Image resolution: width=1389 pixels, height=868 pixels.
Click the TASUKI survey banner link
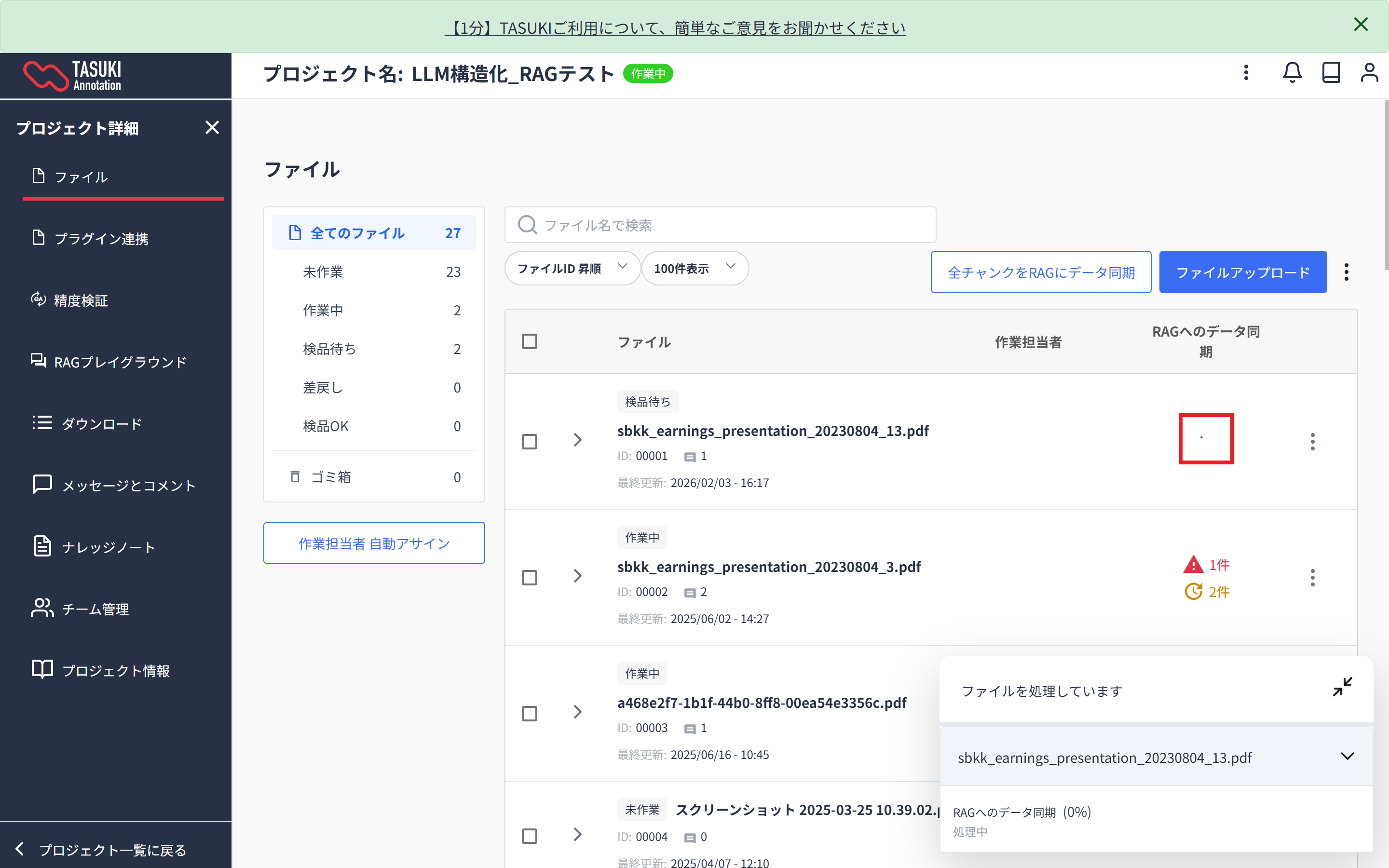coord(674,27)
